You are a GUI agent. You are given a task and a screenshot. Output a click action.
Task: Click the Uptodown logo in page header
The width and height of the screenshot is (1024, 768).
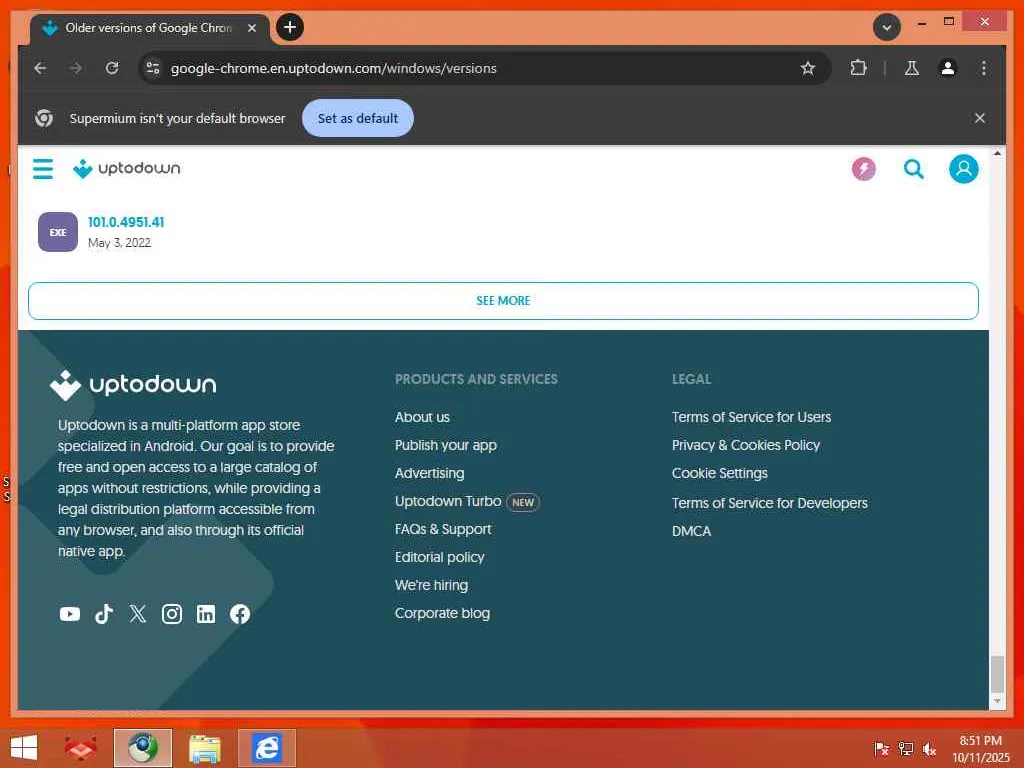click(x=127, y=168)
